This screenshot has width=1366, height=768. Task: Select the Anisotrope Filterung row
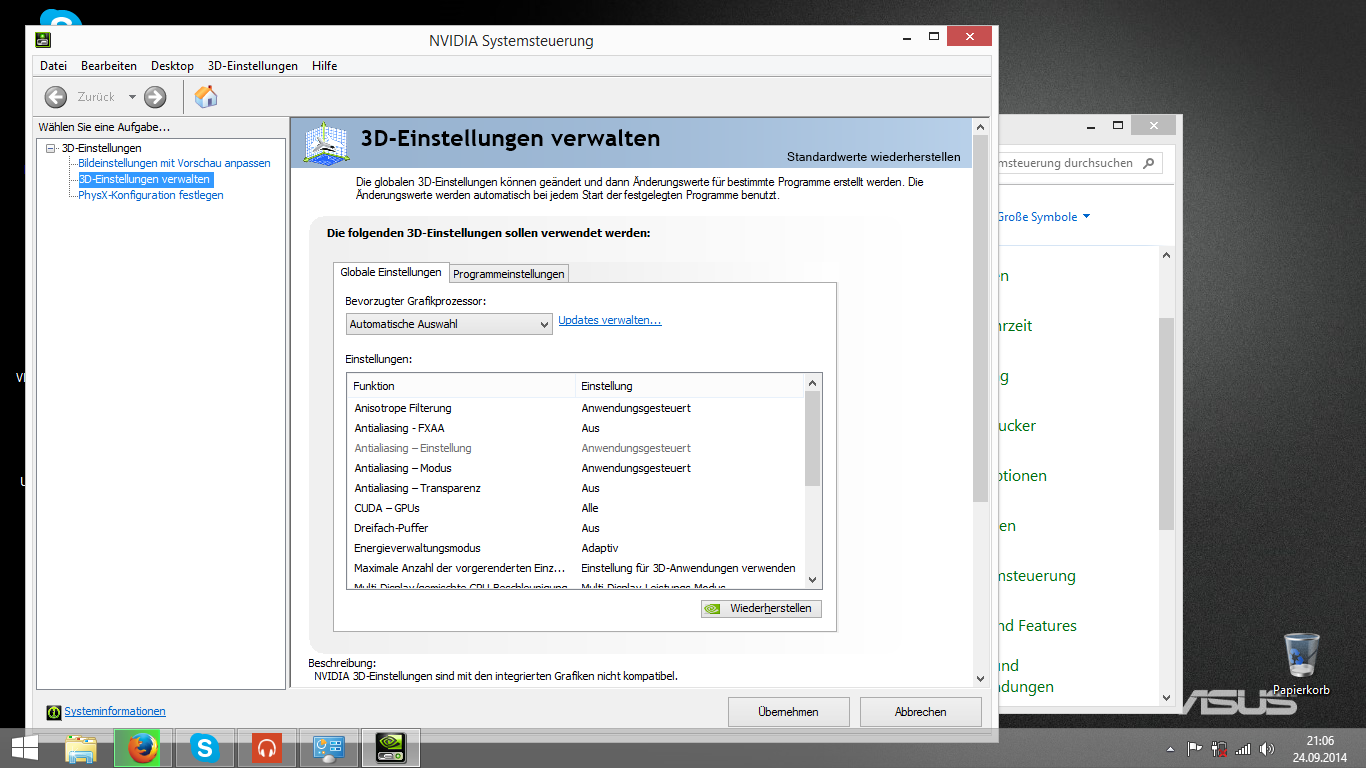[x=576, y=408]
